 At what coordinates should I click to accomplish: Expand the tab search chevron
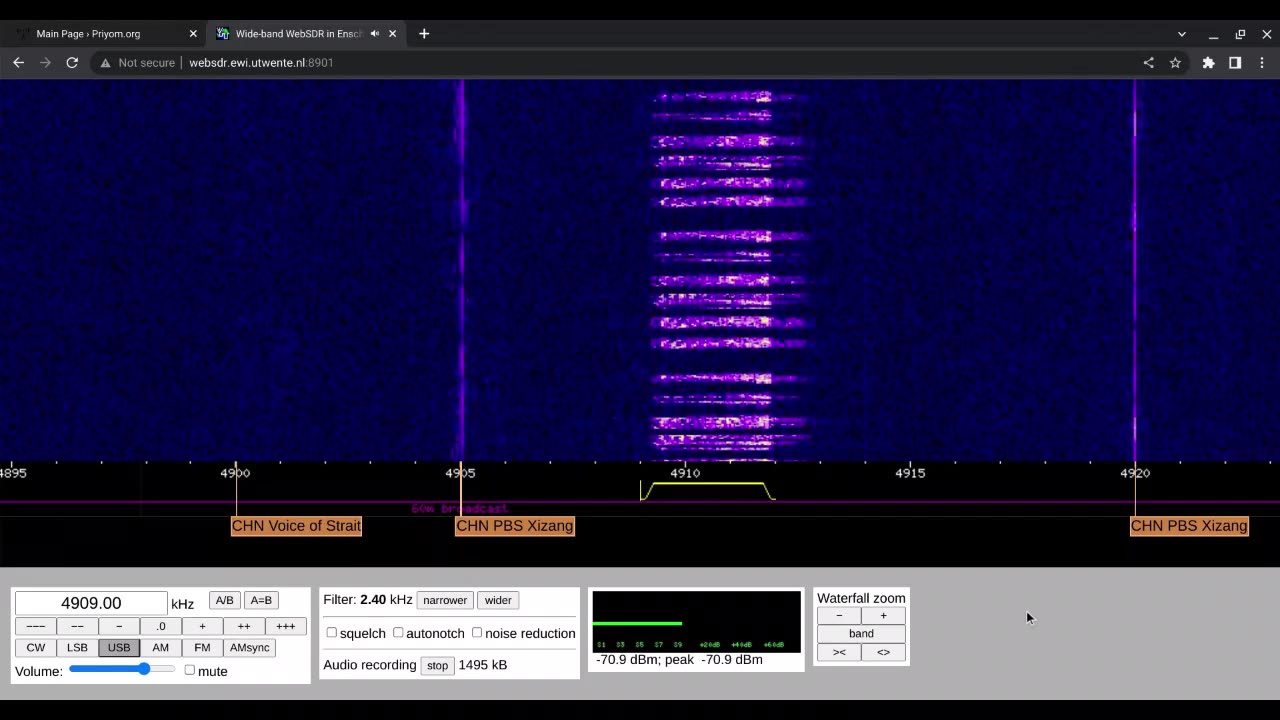click(1181, 34)
